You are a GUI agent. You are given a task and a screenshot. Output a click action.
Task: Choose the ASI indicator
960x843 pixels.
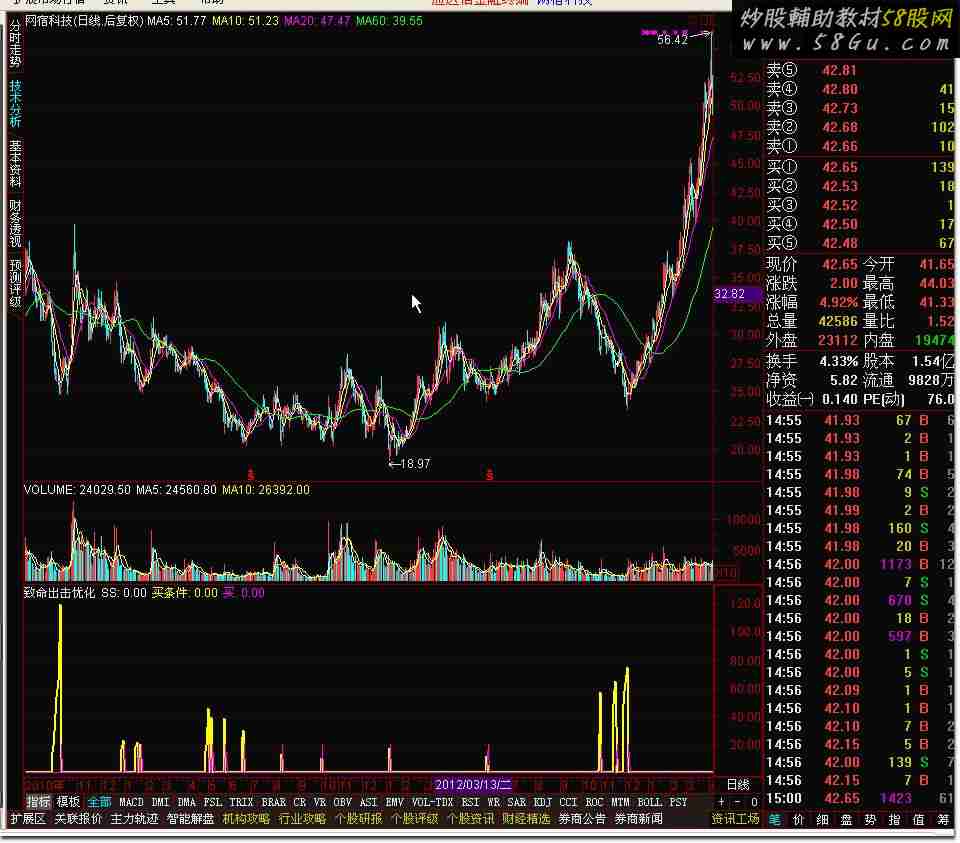369,801
